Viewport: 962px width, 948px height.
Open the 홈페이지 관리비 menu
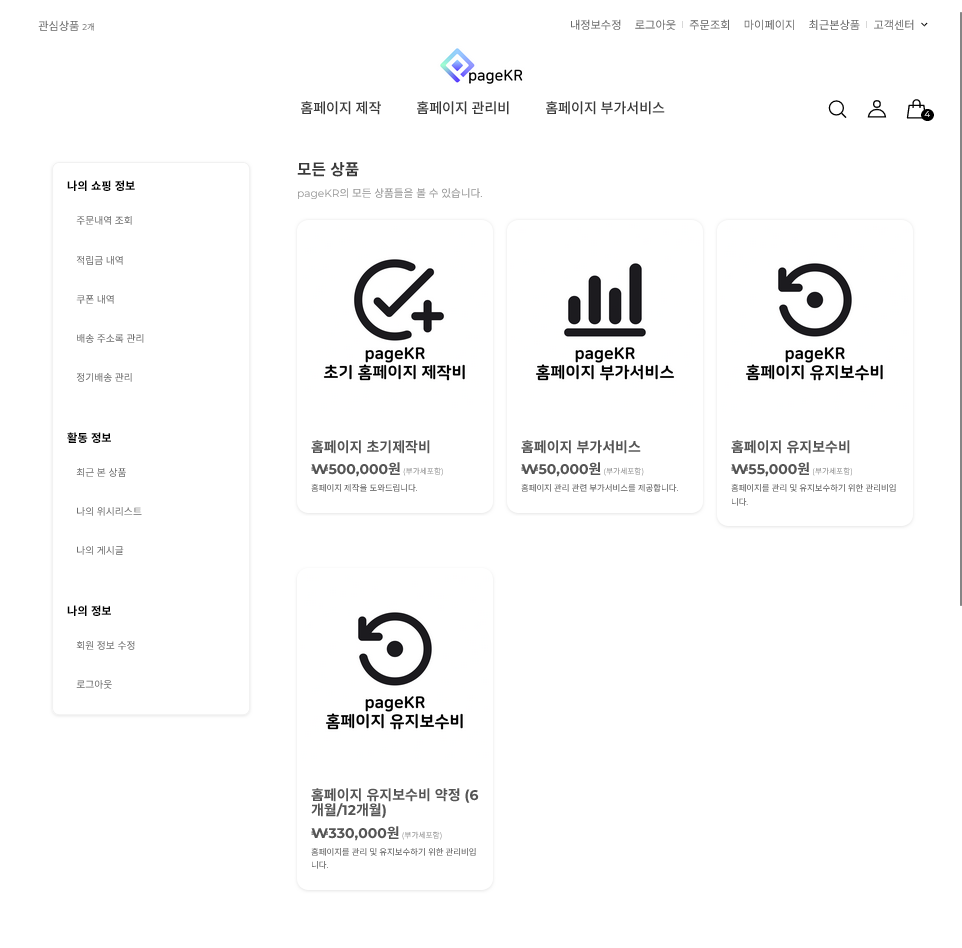463,108
